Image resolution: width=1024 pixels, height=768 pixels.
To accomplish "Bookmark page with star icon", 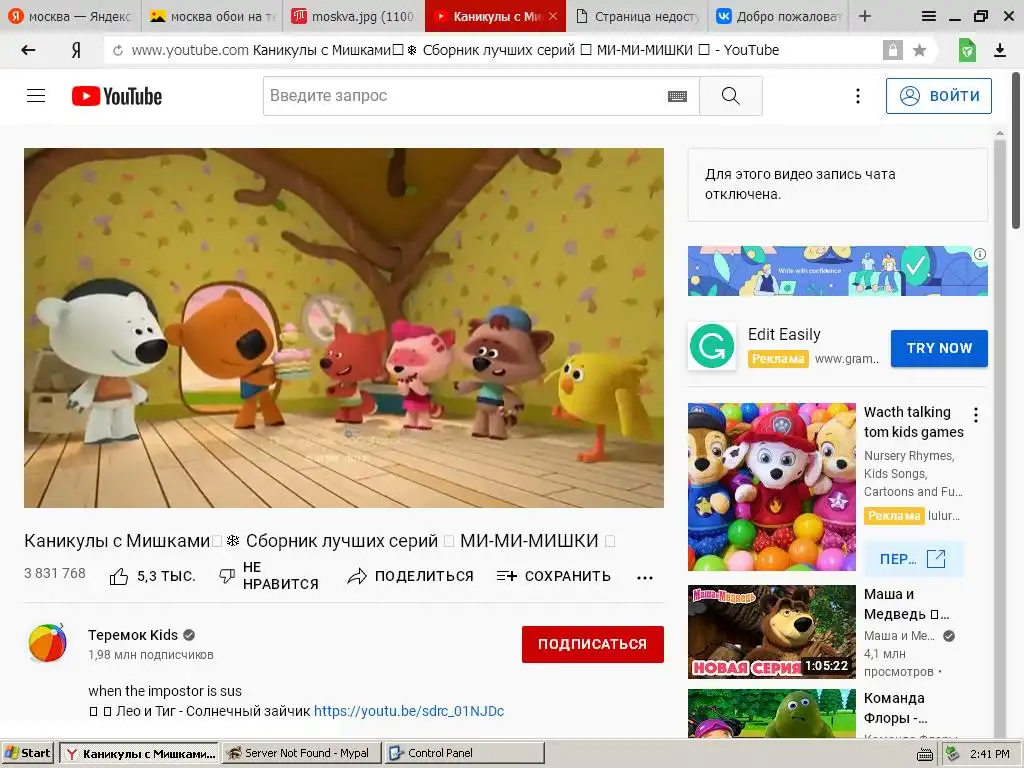I will [x=920, y=50].
